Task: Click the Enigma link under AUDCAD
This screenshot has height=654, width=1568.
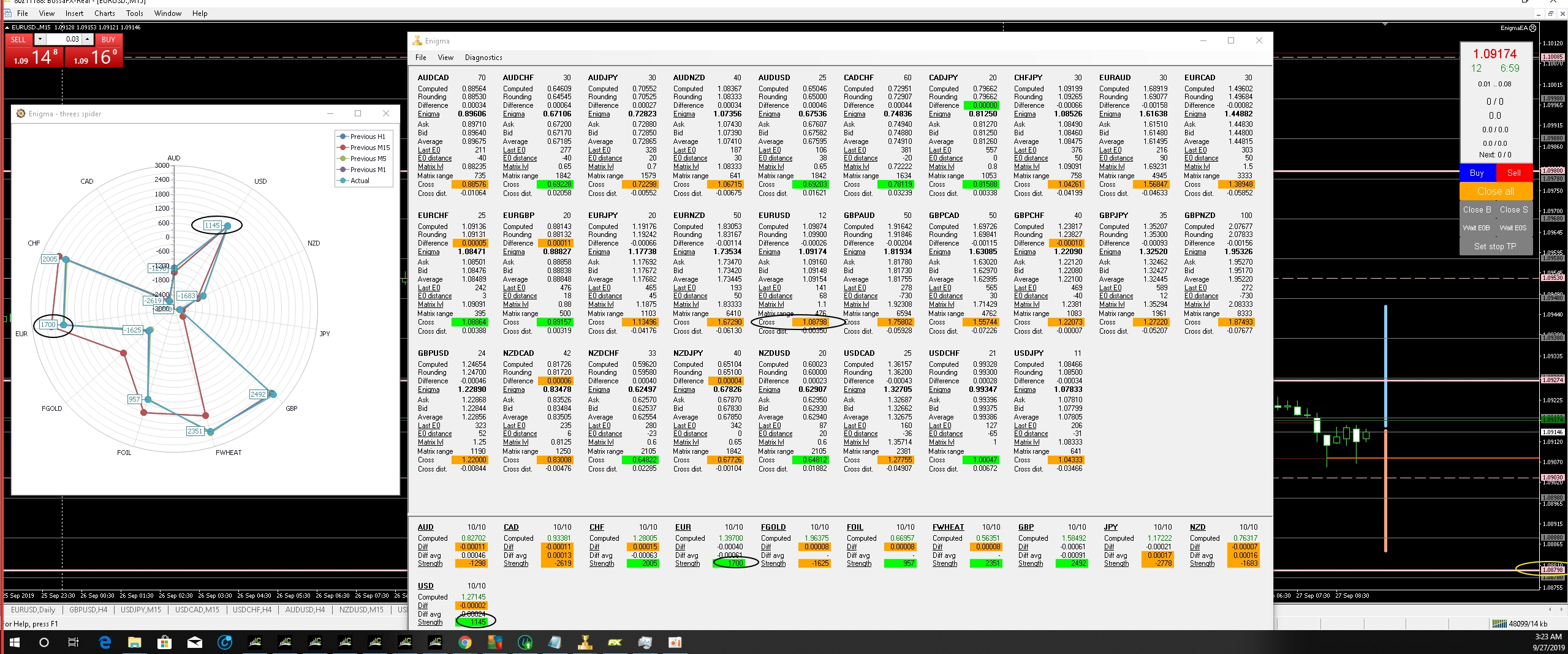Action: tap(428, 114)
